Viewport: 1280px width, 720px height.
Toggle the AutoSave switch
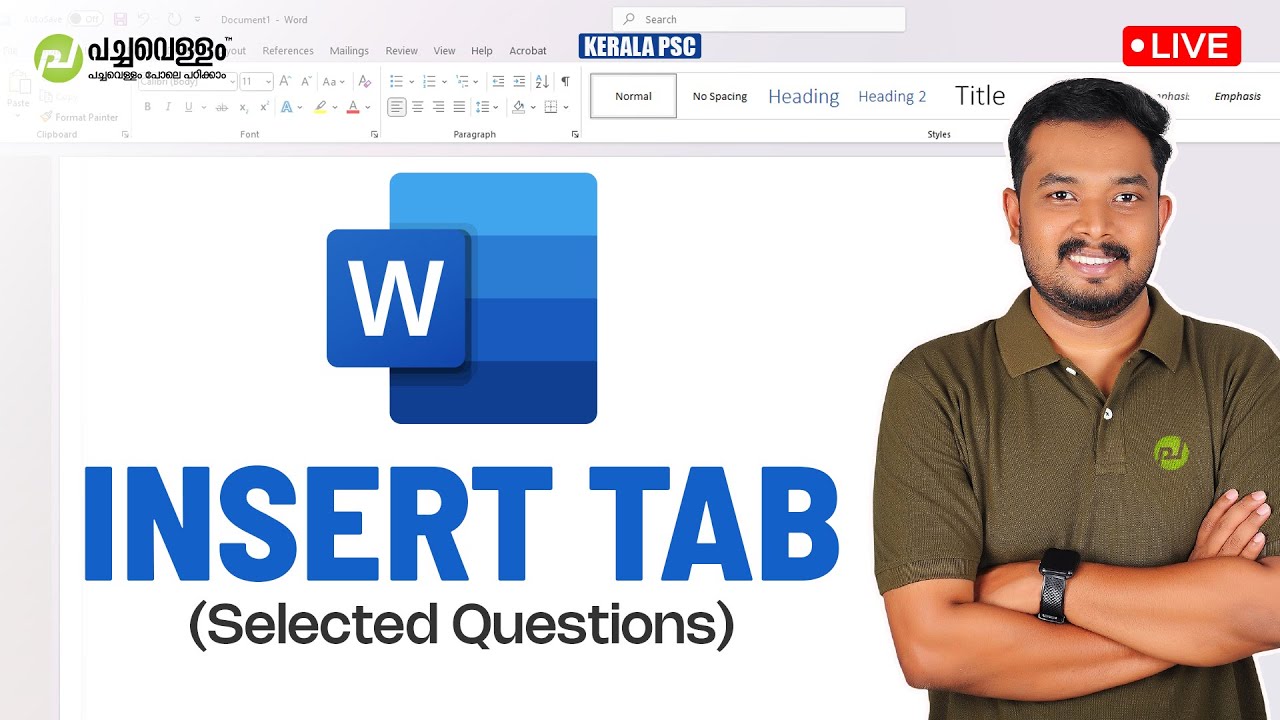(85, 19)
